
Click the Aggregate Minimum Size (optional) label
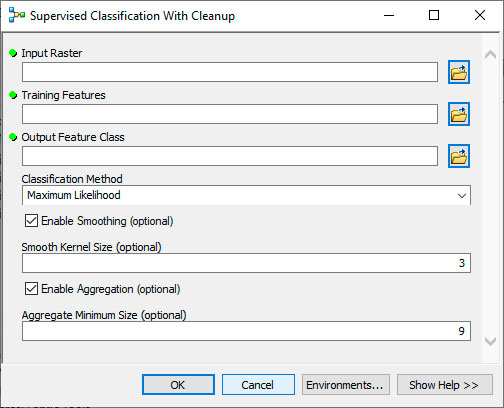[104, 315]
